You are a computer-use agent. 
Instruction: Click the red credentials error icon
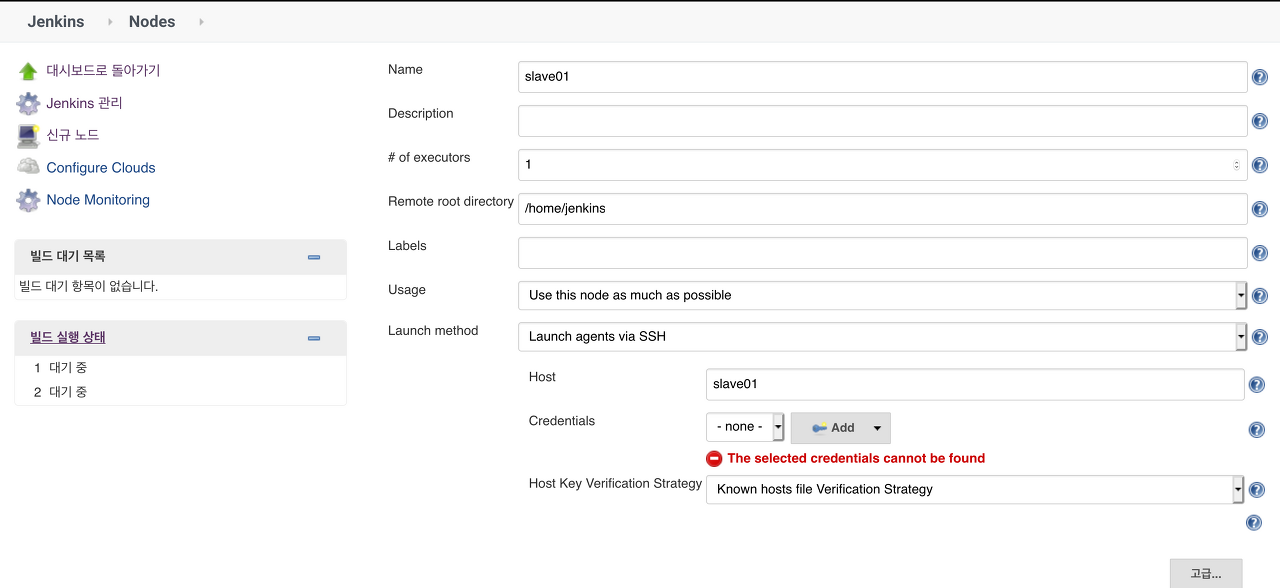click(x=714, y=458)
